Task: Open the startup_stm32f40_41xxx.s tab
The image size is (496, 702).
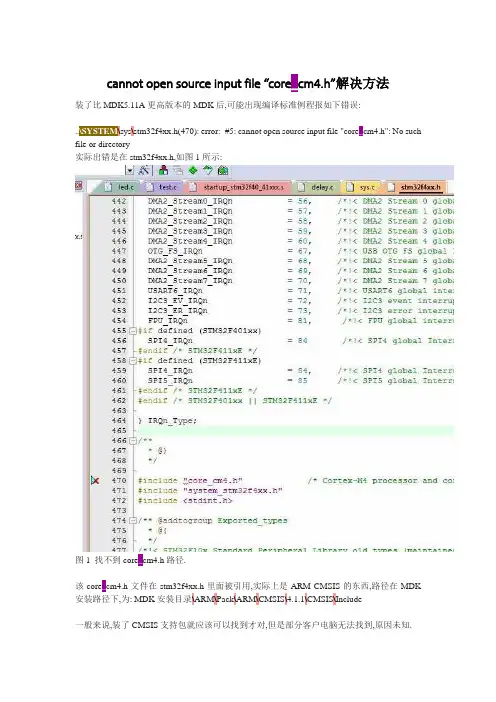Action: [238, 187]
